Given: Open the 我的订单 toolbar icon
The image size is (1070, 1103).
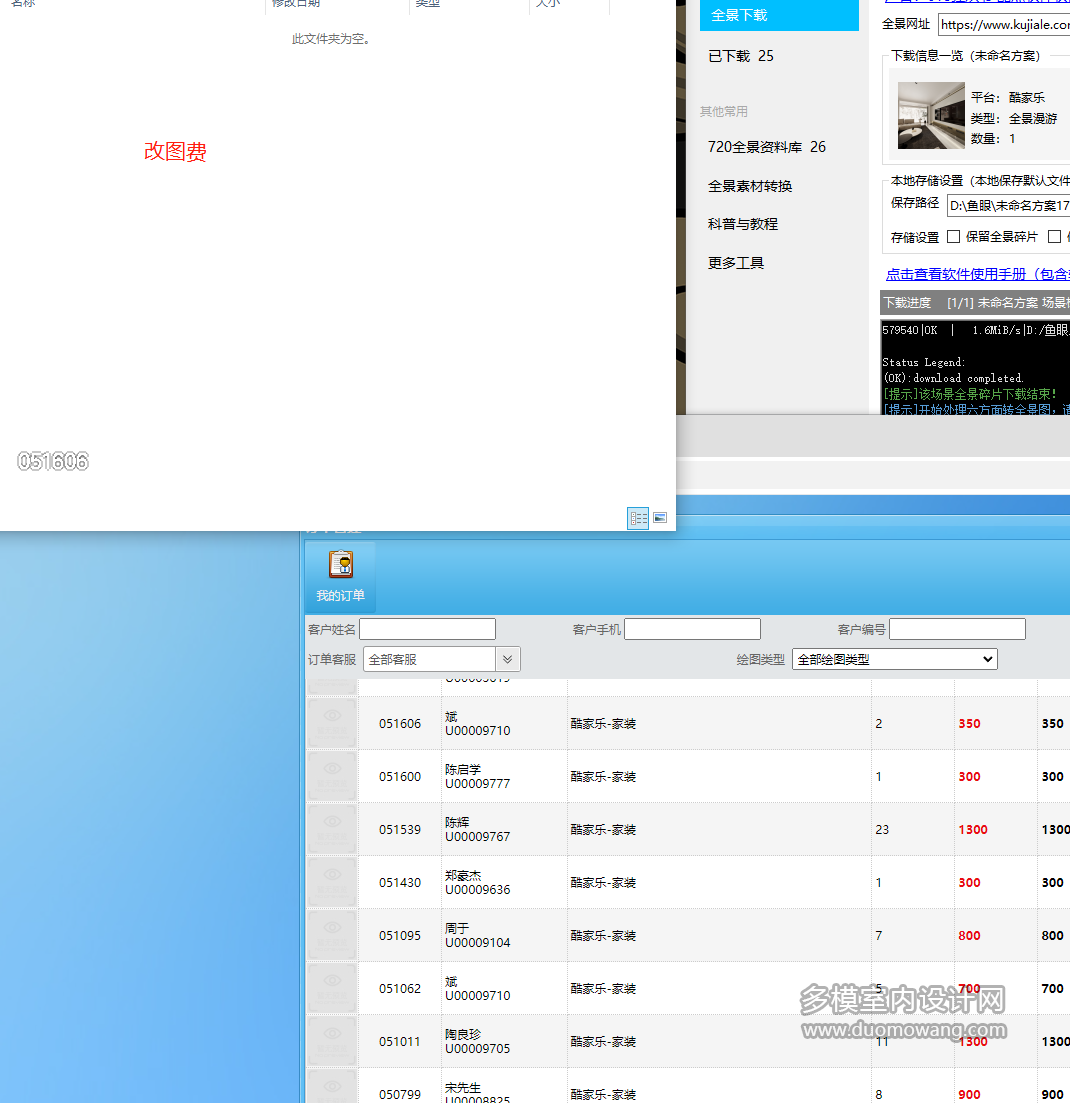Looking at the screenshot, I should (x=340, y=576).
